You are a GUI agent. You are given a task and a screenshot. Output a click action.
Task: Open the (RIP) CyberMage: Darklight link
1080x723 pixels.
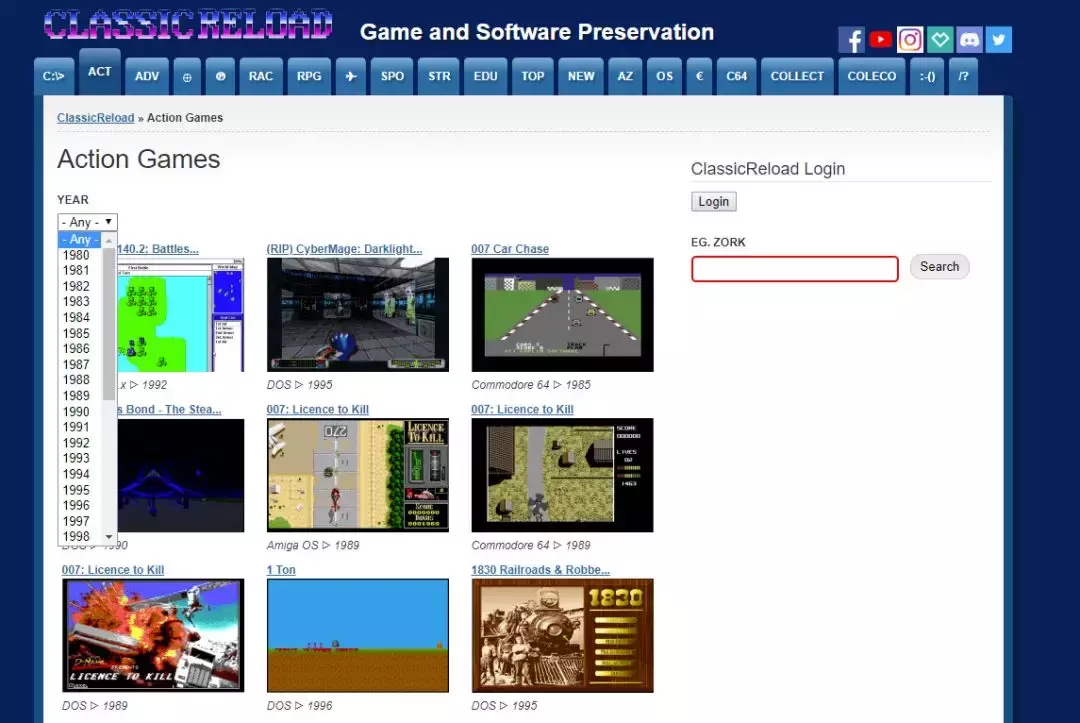coord(344,249)
